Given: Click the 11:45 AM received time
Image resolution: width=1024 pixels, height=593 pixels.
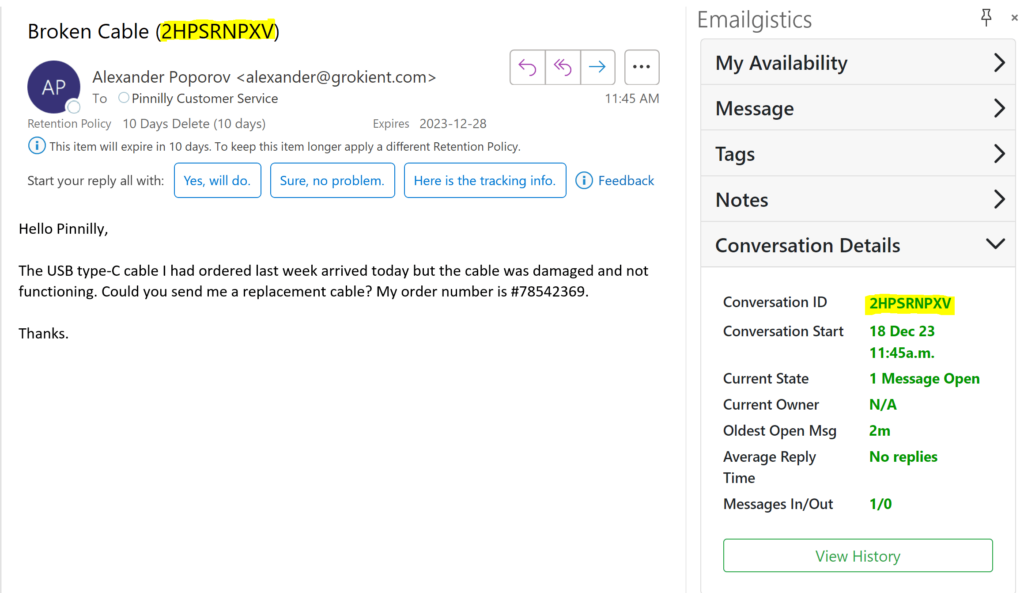Looking at the screenshot, I should [632, 99].
